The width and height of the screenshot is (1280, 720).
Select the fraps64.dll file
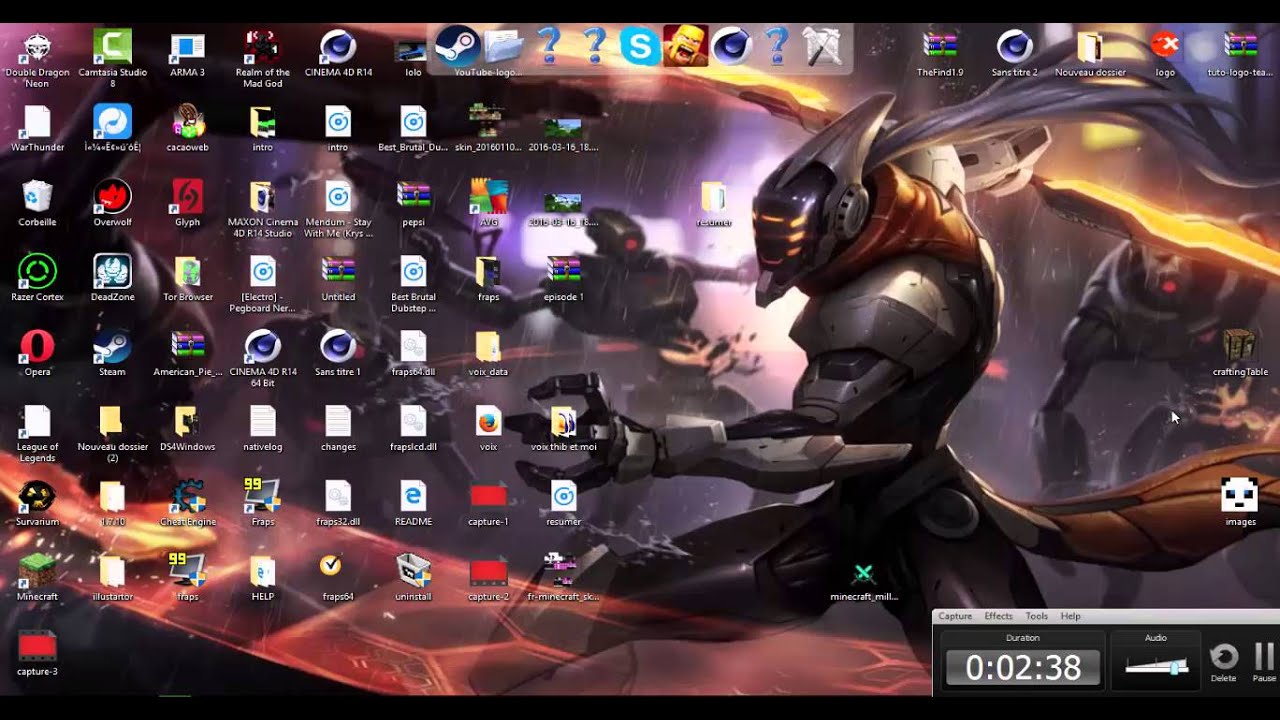pyautogui.click(x=413, y=347)
